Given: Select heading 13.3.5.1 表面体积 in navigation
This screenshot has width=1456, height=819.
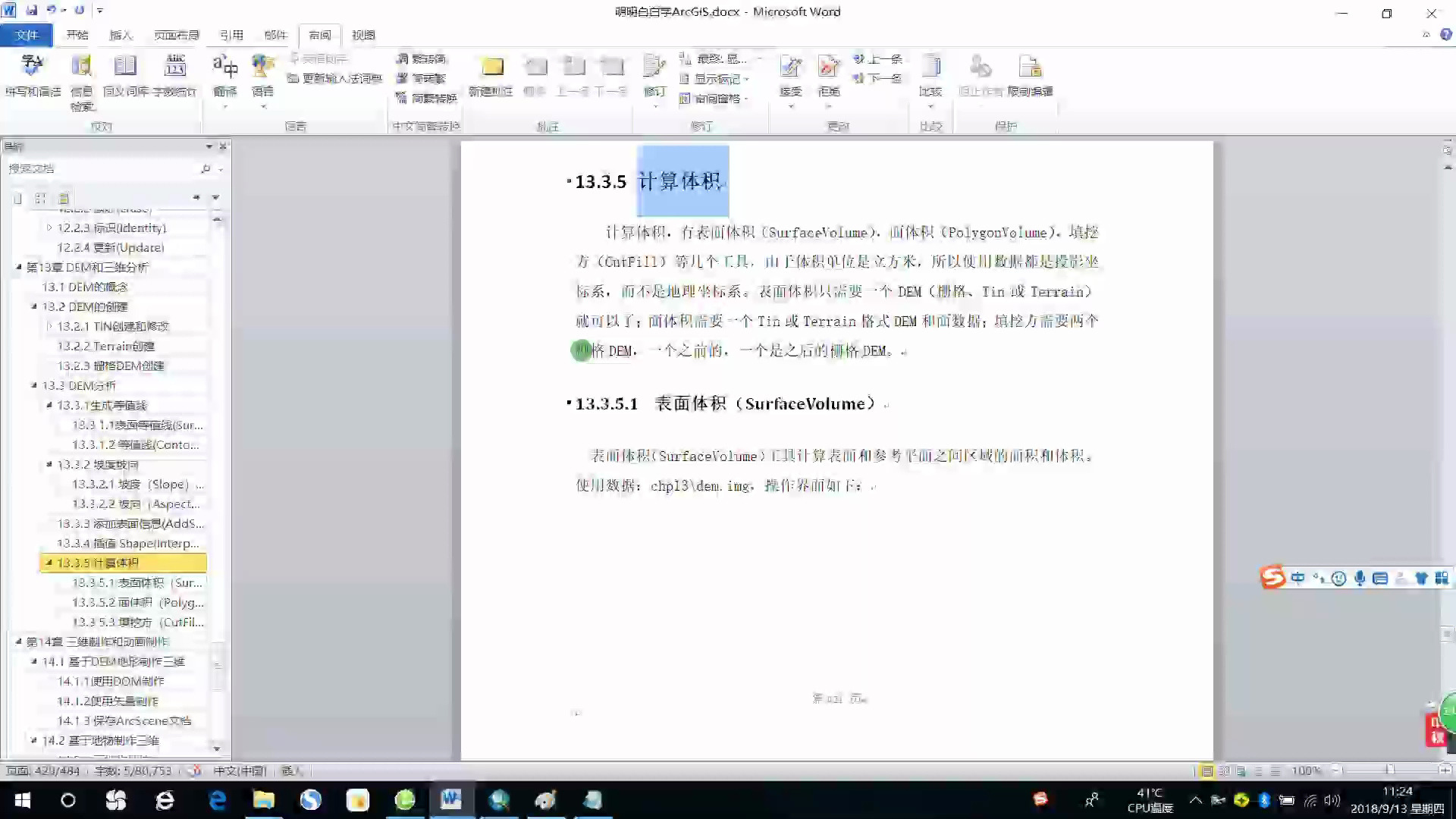Looking at the screenshot, I should point(136,582).
